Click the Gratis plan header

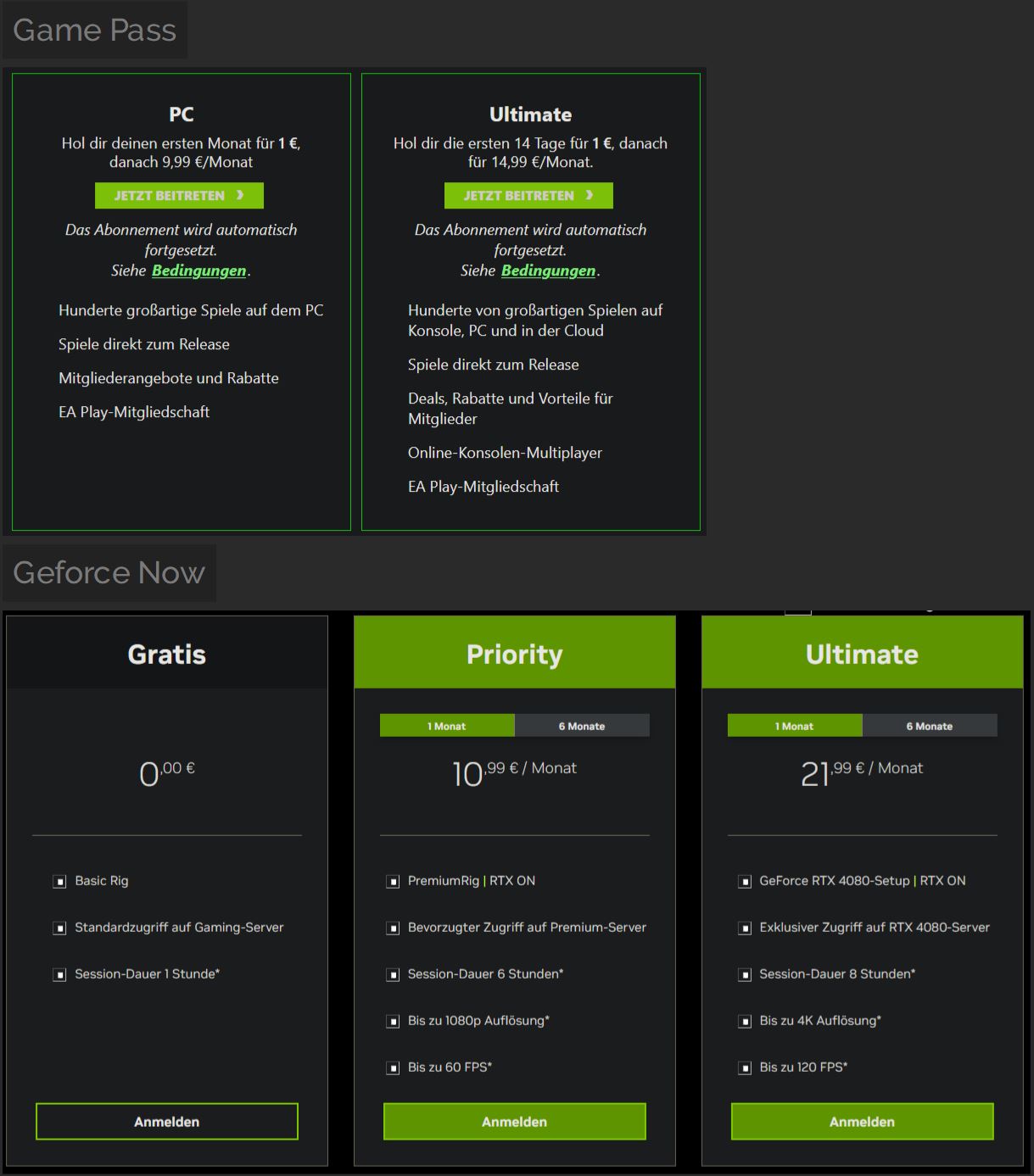[x=167, y=654]
